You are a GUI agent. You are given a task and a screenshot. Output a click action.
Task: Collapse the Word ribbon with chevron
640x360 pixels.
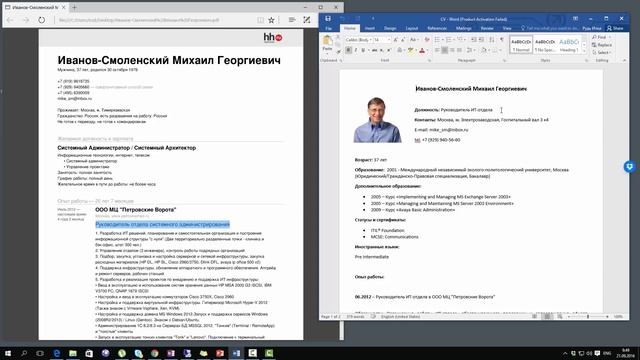click(x=624, y=60)
